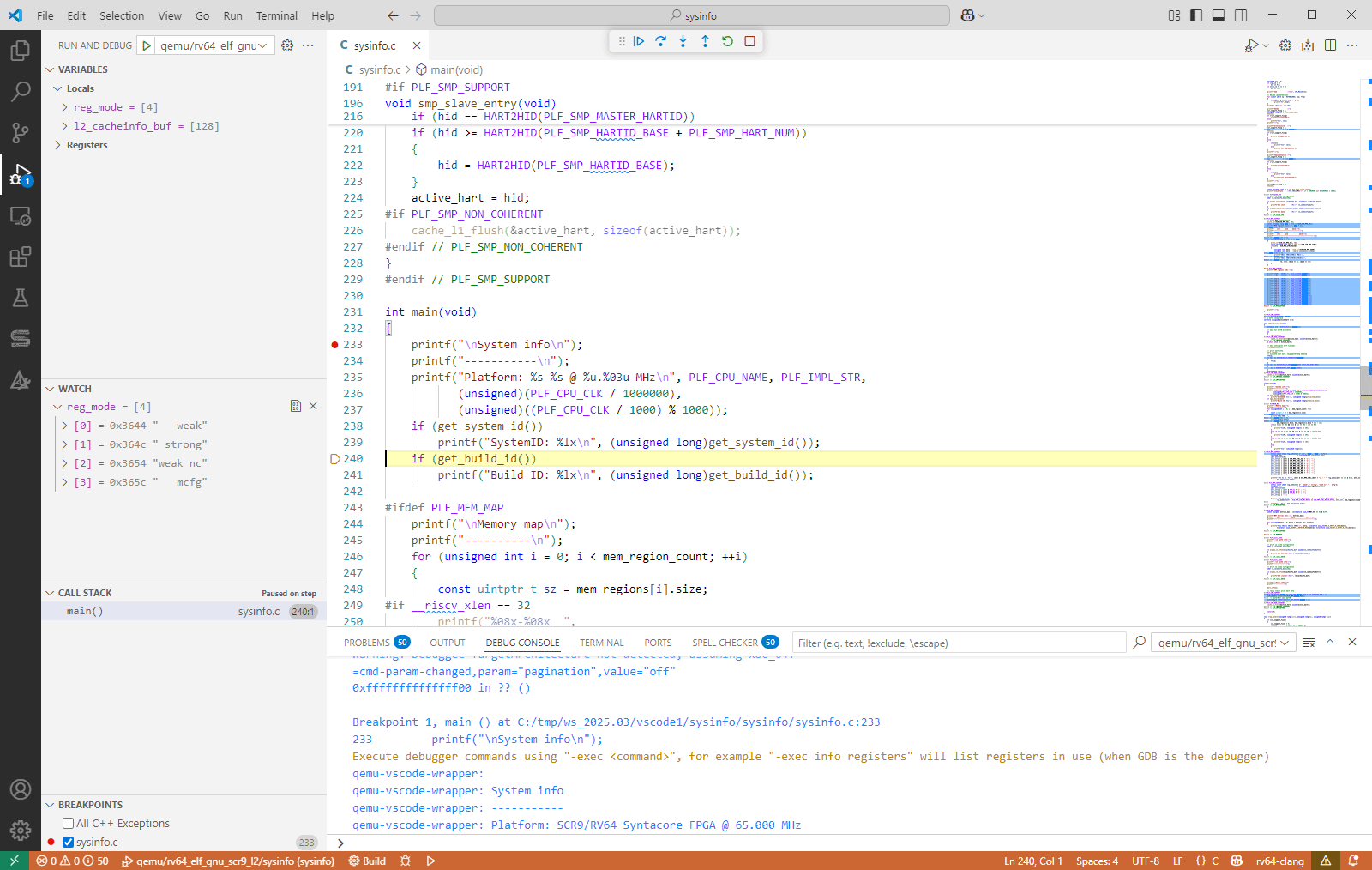Open the Selection menu

coord(122,15)
